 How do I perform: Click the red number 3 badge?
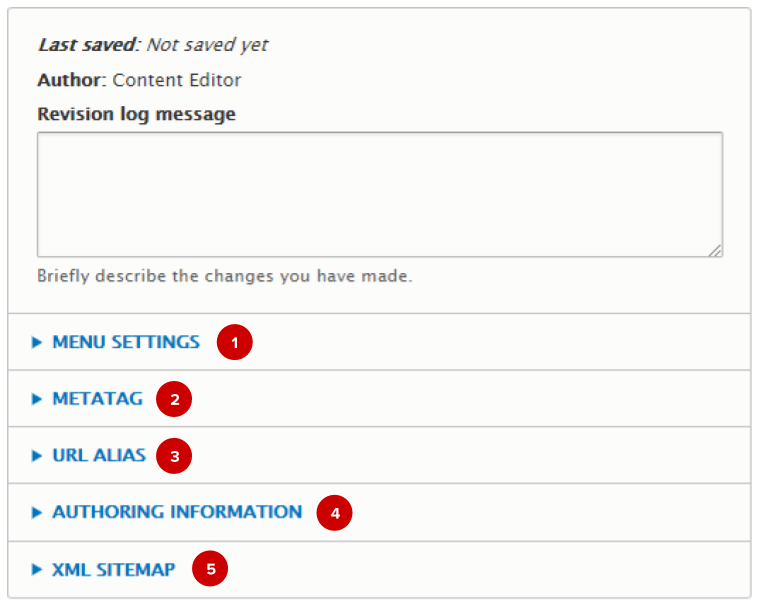tap(175, 457)
